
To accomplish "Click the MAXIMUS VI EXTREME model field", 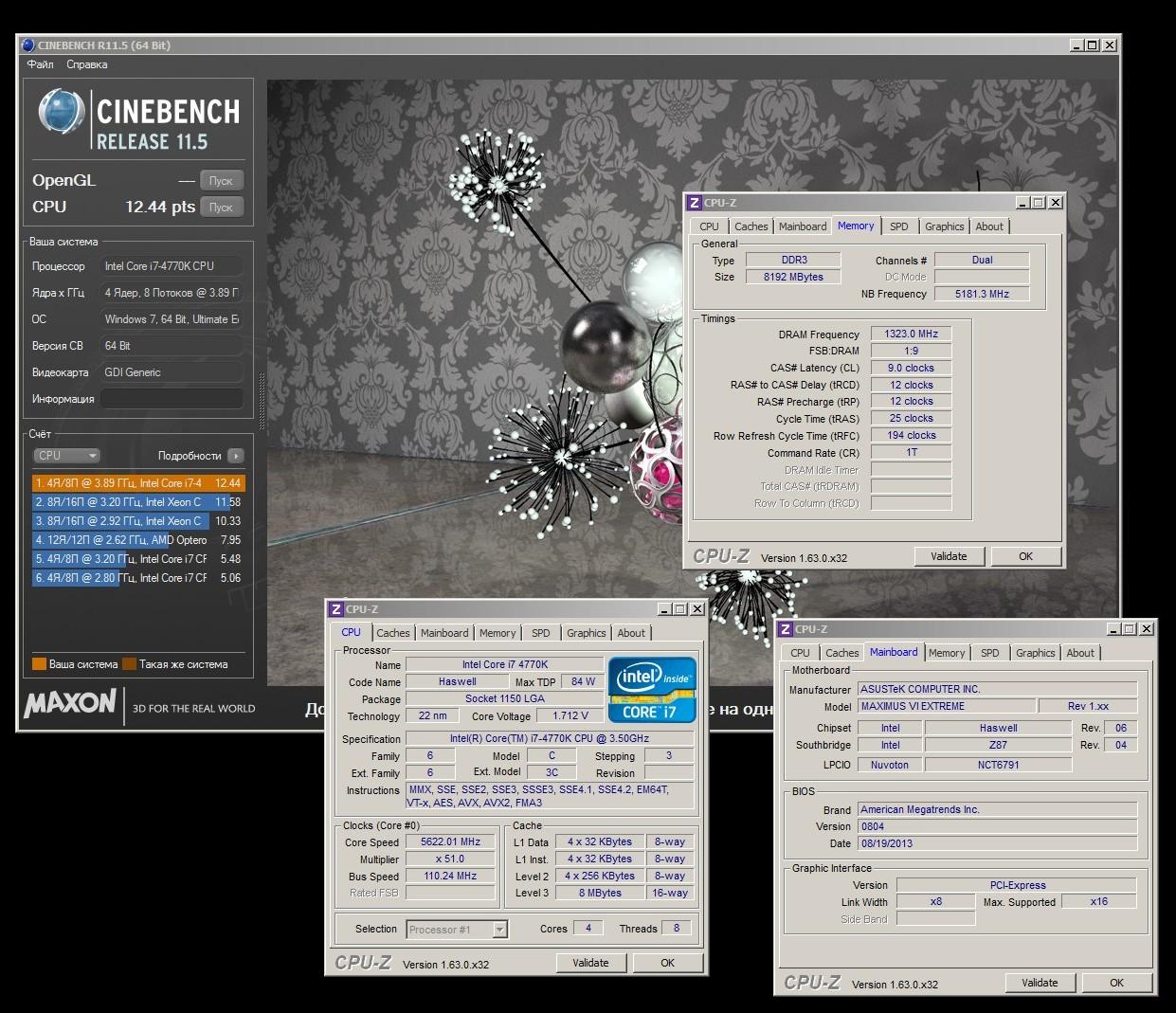I will pyautogui.click(x=946, y=706).
